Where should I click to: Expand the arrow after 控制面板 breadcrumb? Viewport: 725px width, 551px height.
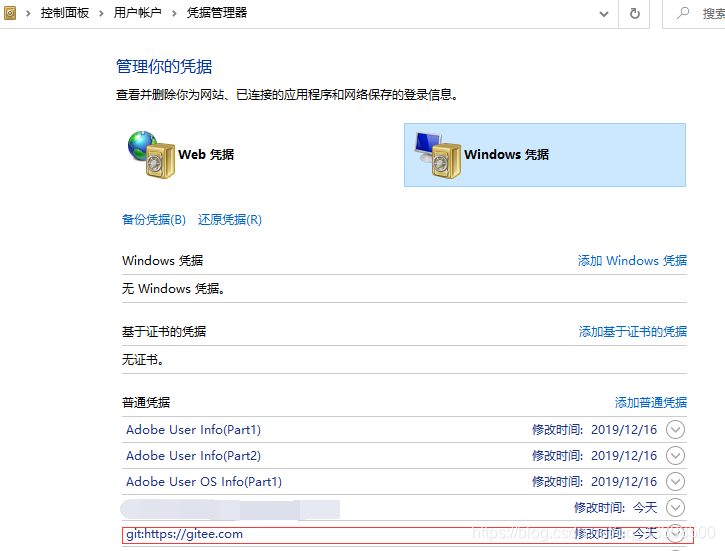pyautogui.click(x=101, y=13)
